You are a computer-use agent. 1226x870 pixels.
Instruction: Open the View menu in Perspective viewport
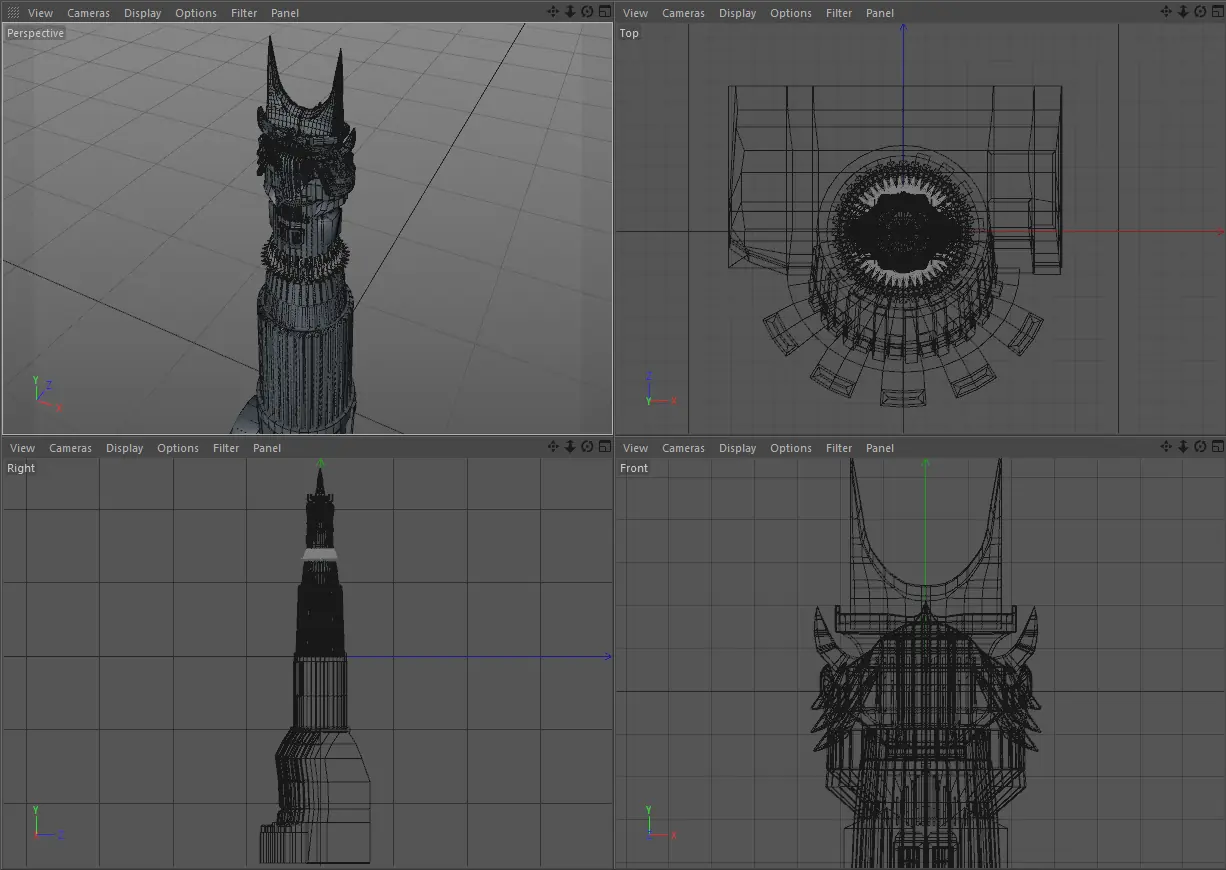pos(41,13)
